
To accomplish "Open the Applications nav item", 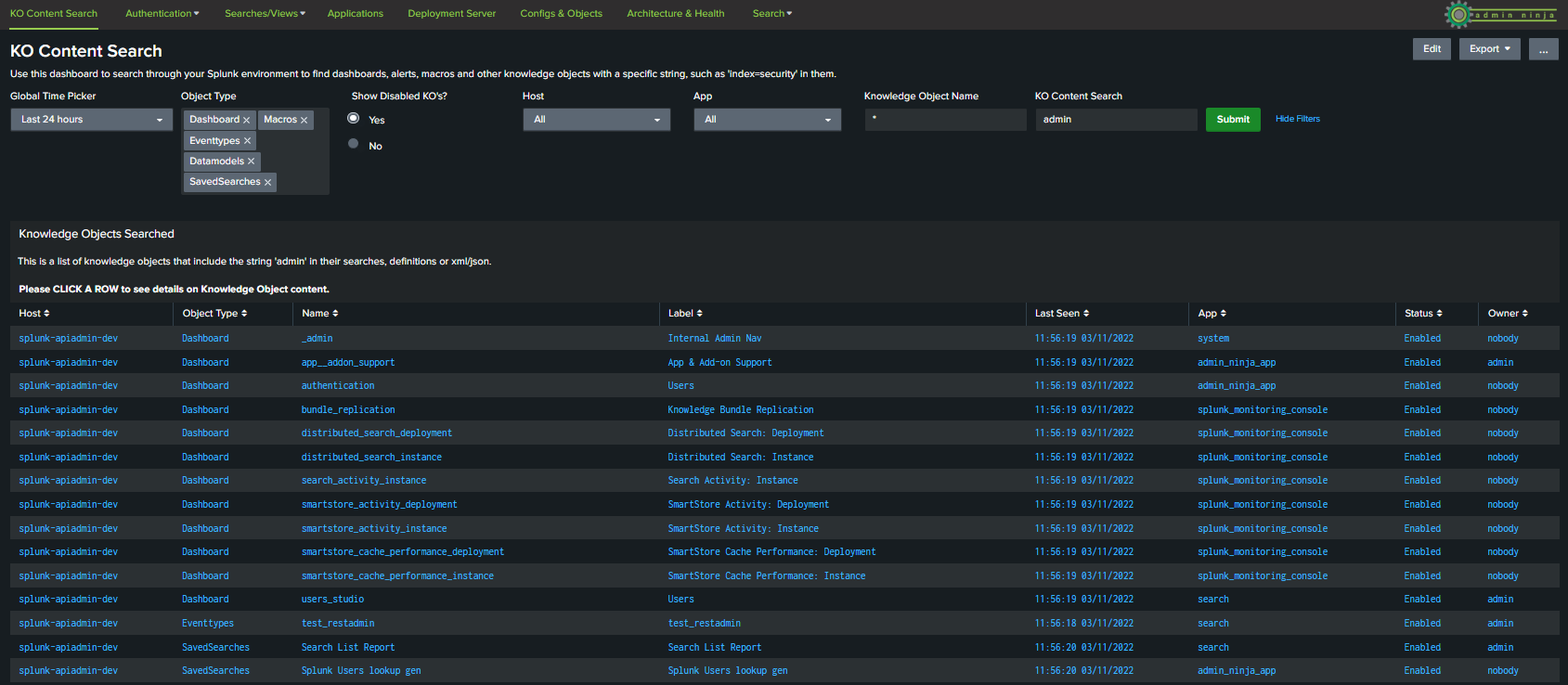I will click(356, 14).
